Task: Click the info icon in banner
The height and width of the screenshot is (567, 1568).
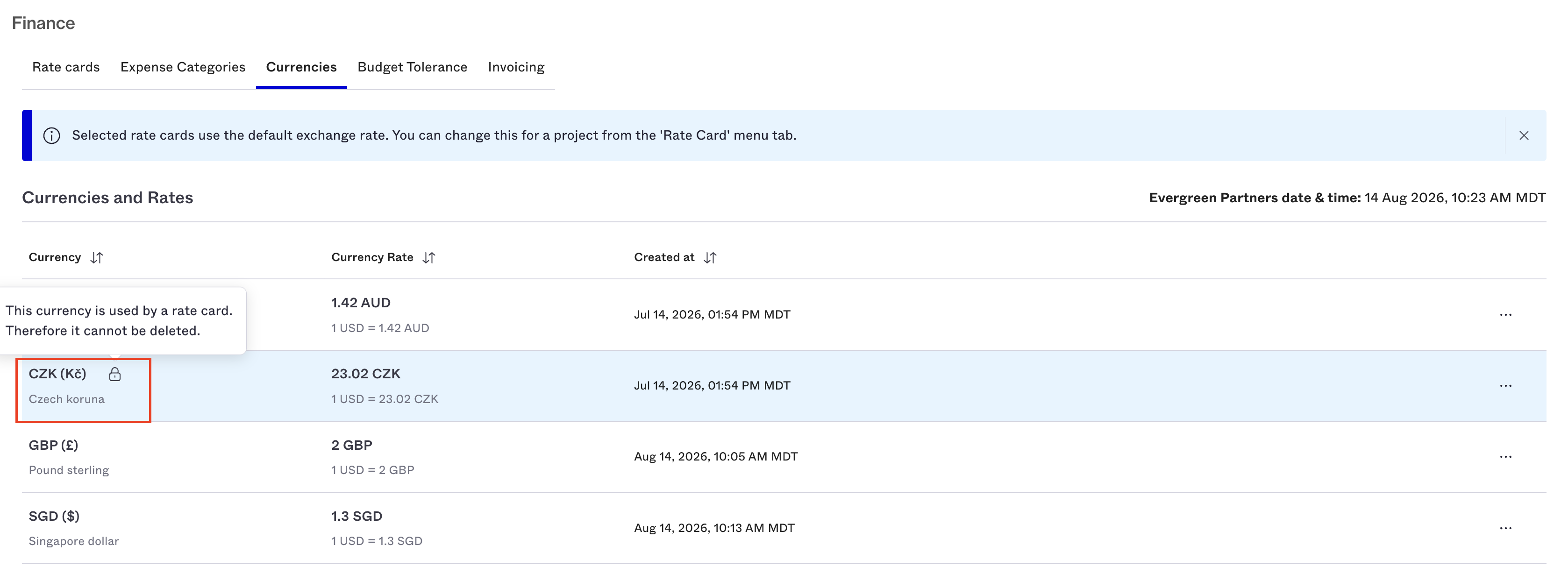Action: (52, 135)
